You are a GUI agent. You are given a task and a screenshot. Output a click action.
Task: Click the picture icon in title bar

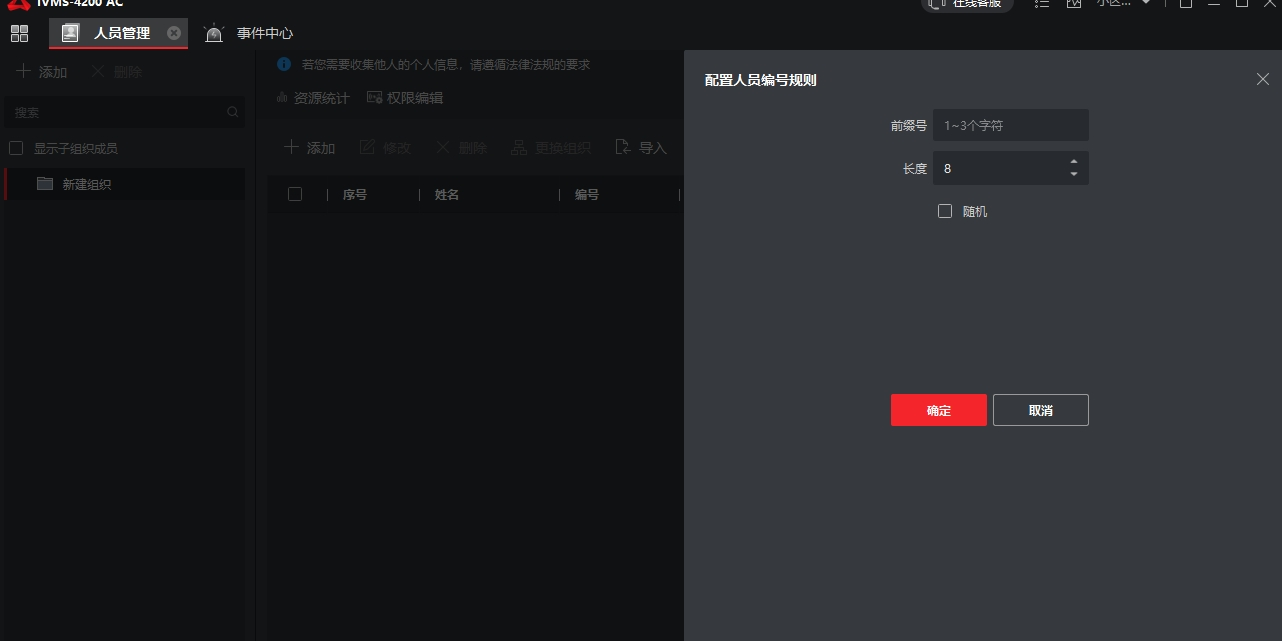pyautogui.click(x=1074, y=4)
